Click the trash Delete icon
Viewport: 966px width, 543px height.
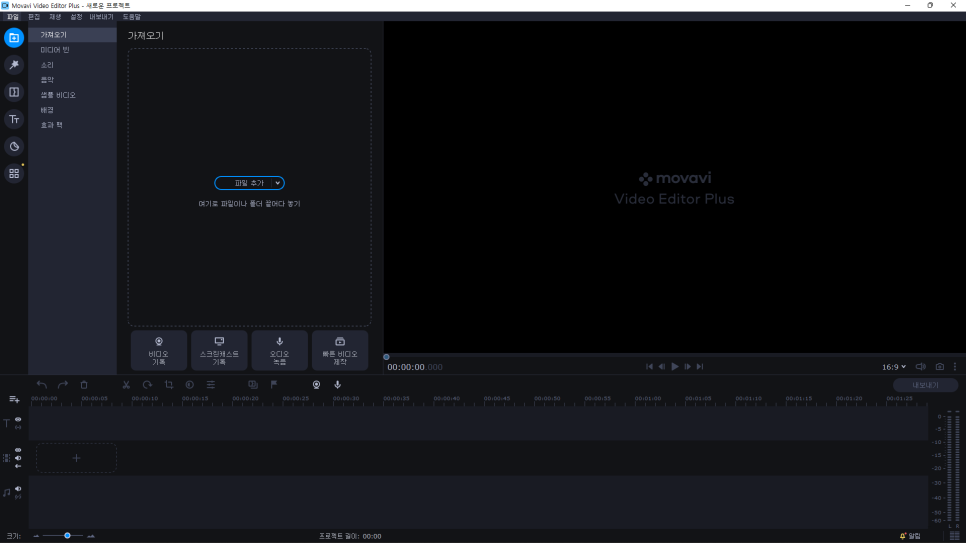coord(84,385)
